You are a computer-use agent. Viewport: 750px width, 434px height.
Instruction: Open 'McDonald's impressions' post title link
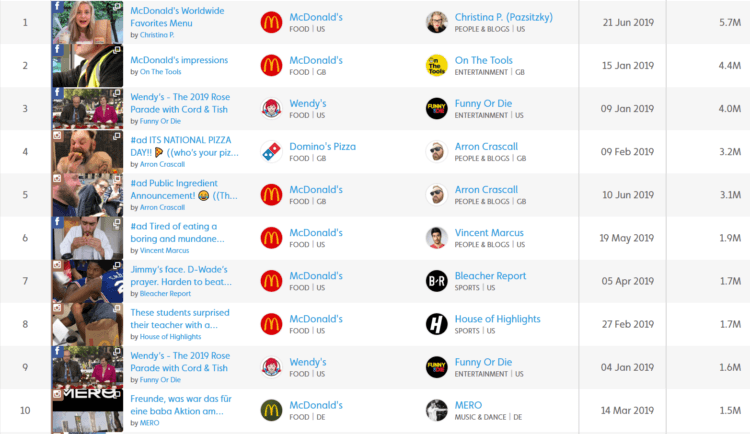click(179, 60)
